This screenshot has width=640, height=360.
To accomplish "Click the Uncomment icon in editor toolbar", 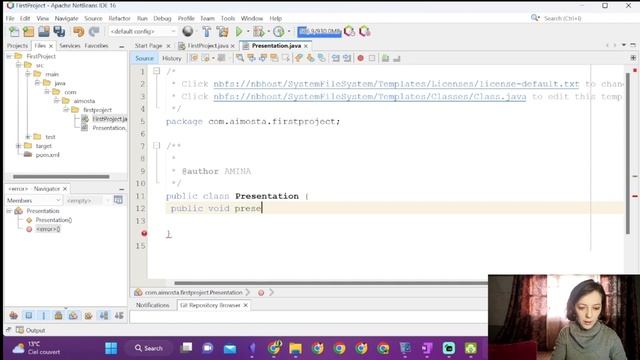I will [x=397, y=58].
